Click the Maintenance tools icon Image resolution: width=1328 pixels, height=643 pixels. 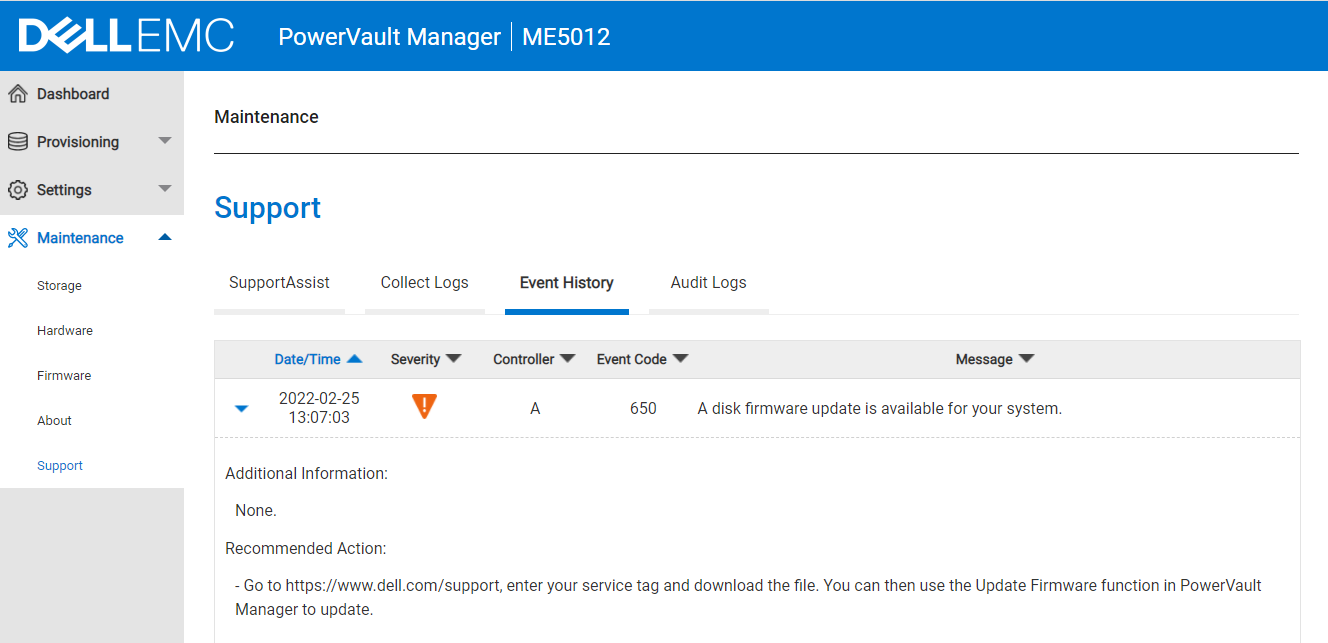coord(17,238)
